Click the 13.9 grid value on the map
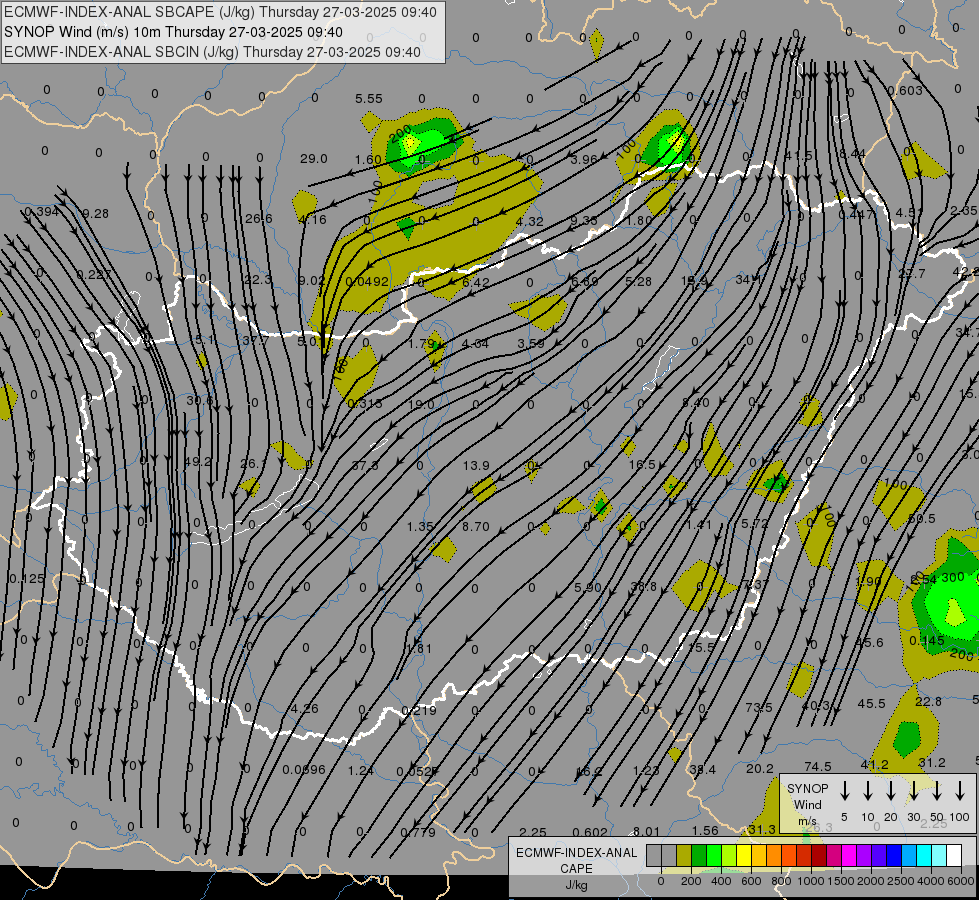The width and height of the screenshot is (979, 900). pyautogui.click(x=476, y=465)
